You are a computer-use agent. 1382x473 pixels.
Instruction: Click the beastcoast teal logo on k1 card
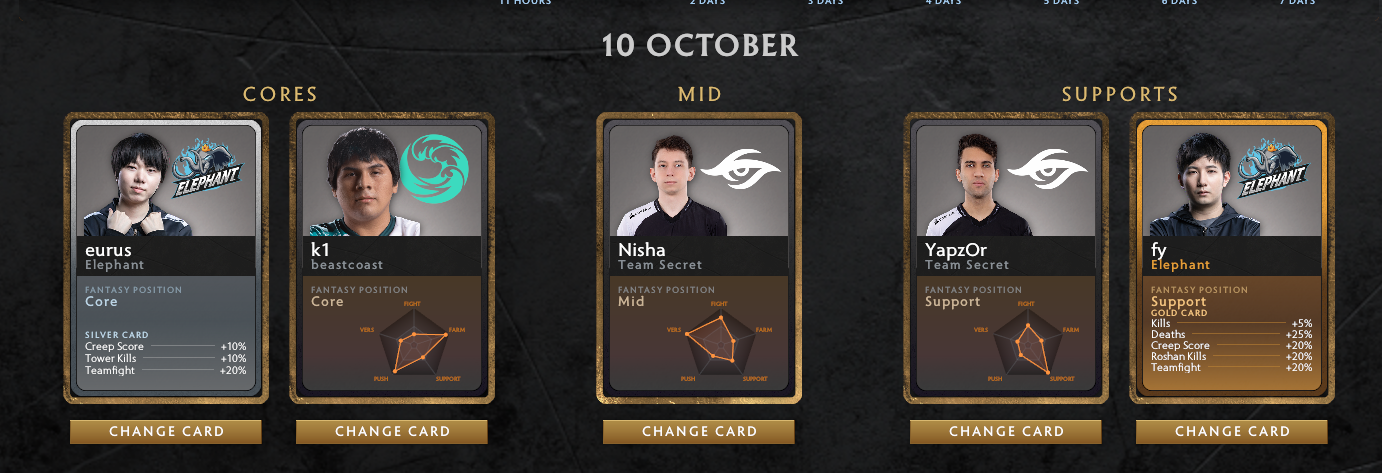click(x=434, y=167)
